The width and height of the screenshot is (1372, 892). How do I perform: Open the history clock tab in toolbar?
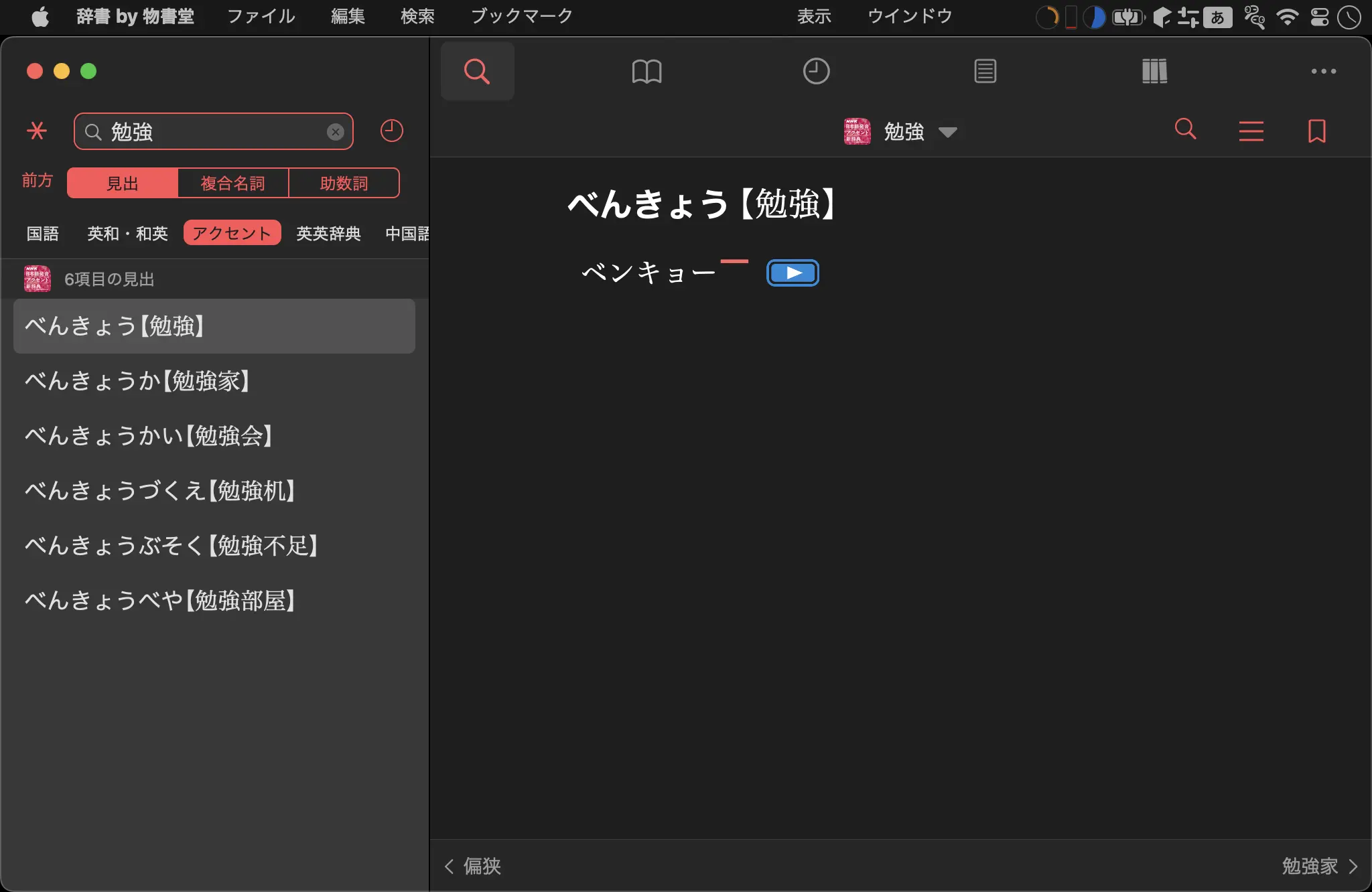pyautogui.click(x=816, y=71)
